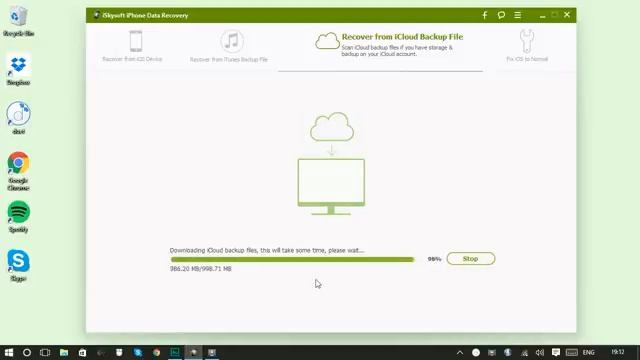Screen dimensions: 640x360
Task: Open Chrome from the taskbar
Action: [x=156, y=352]
